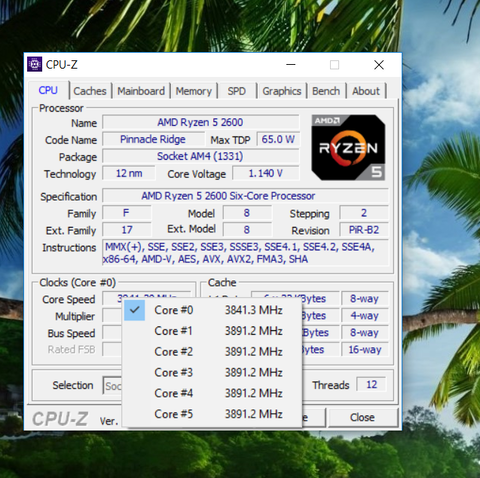480x478 pixels.
Task: Choose Core #4 in the core menu
Action: click(213, 393)
